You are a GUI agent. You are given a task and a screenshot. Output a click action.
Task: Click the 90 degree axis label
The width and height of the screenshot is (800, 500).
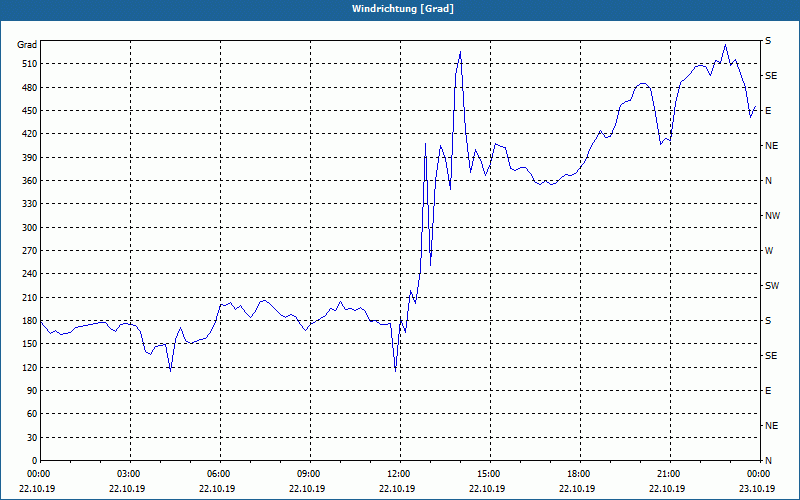31,391
